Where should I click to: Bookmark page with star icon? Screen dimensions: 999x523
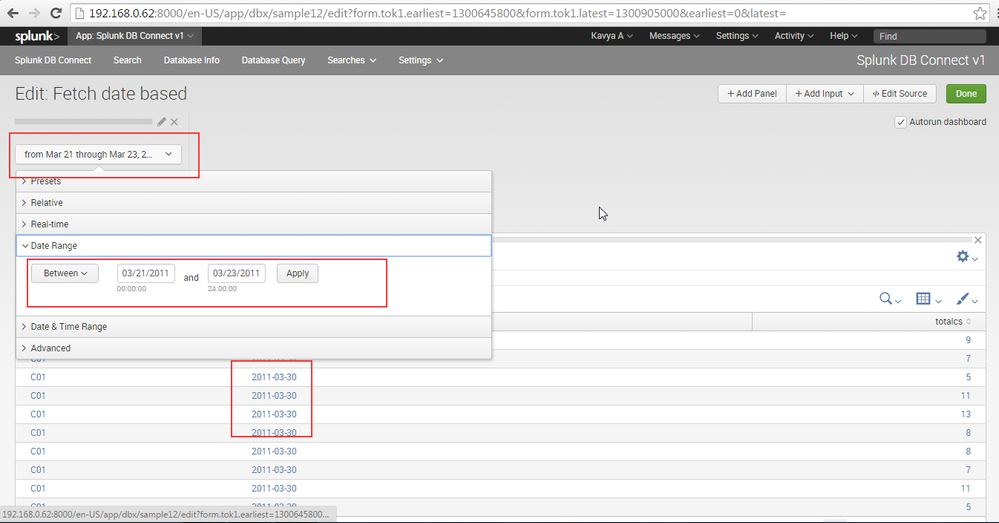tap(980, 13)
